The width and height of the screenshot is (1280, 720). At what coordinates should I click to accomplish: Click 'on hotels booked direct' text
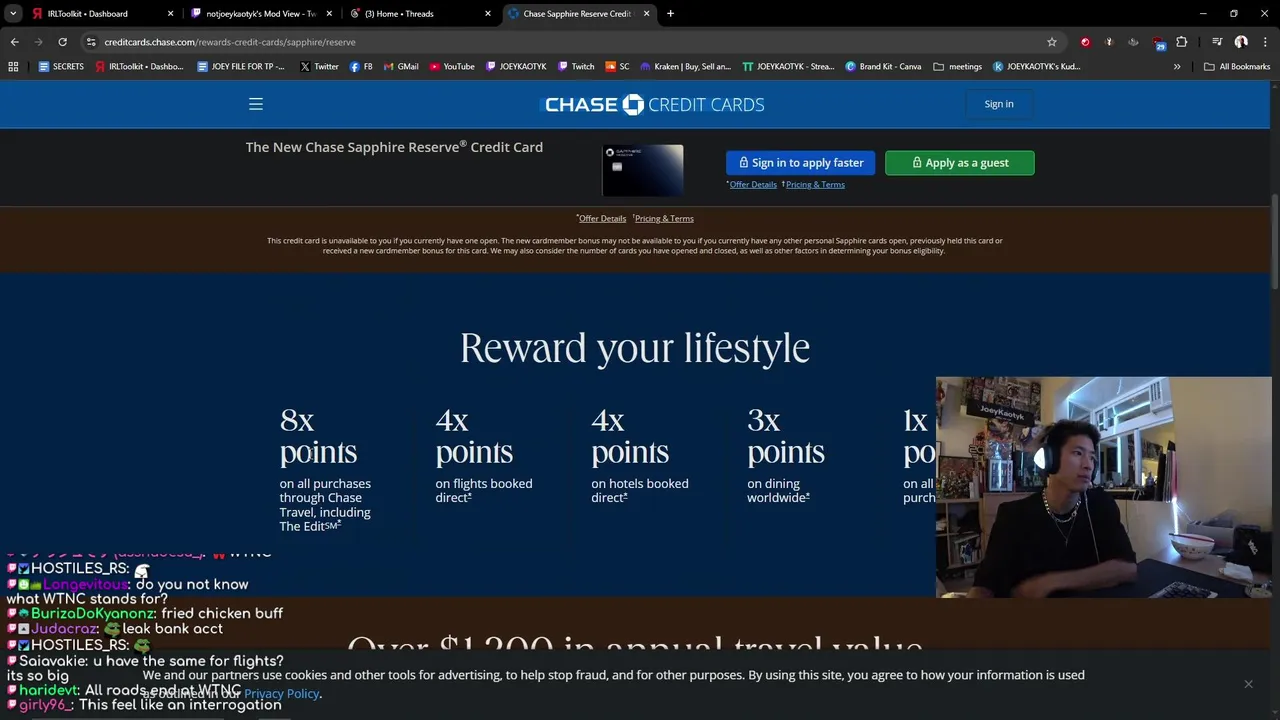pyautogui.click(x=640, y=491)
